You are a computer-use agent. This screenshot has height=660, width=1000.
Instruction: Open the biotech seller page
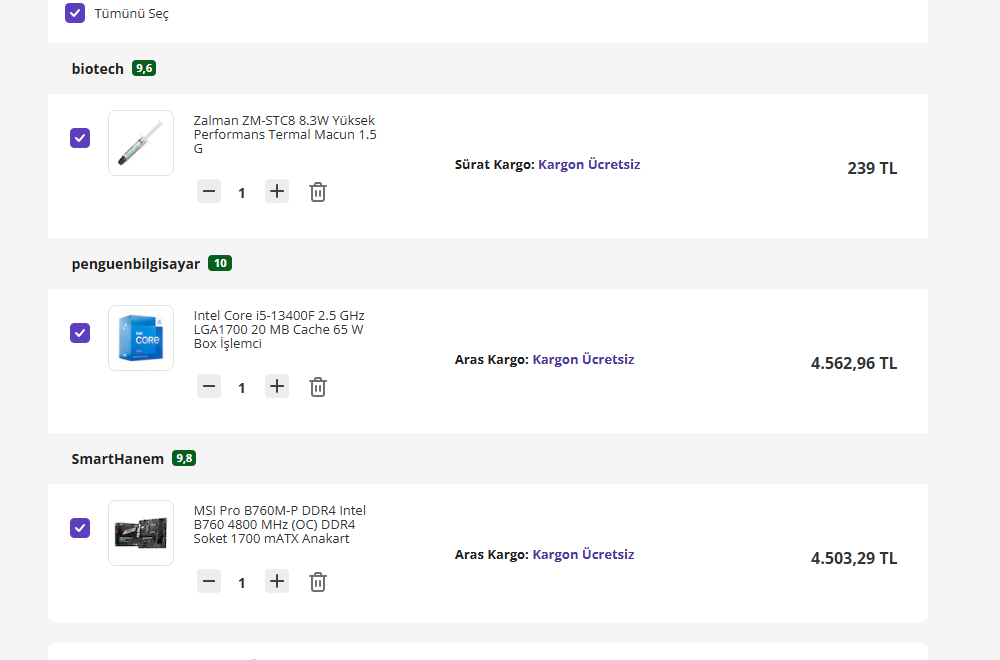[98, 69]
